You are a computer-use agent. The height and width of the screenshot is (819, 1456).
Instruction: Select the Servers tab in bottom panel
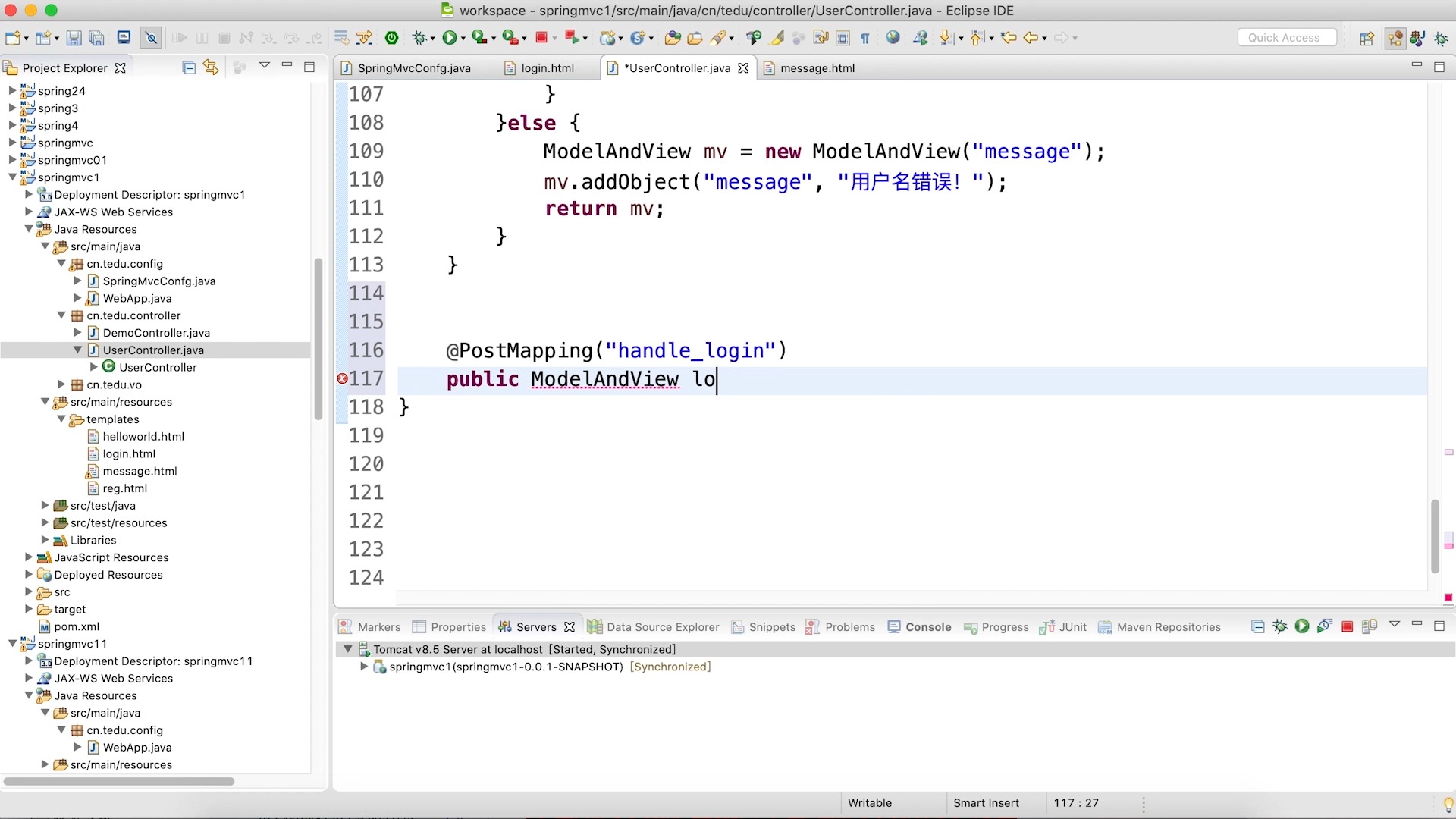tap(536, 627)
